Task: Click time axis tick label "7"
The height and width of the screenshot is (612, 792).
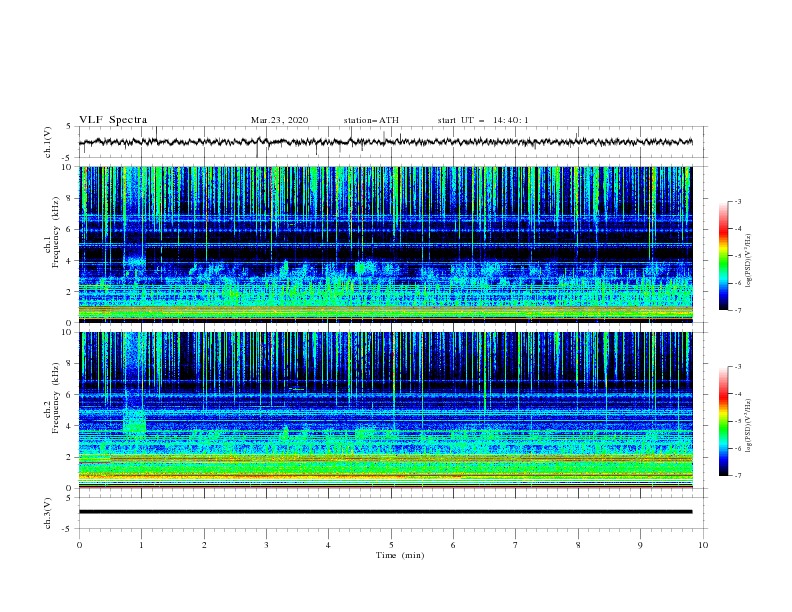Action: (516, 545)
